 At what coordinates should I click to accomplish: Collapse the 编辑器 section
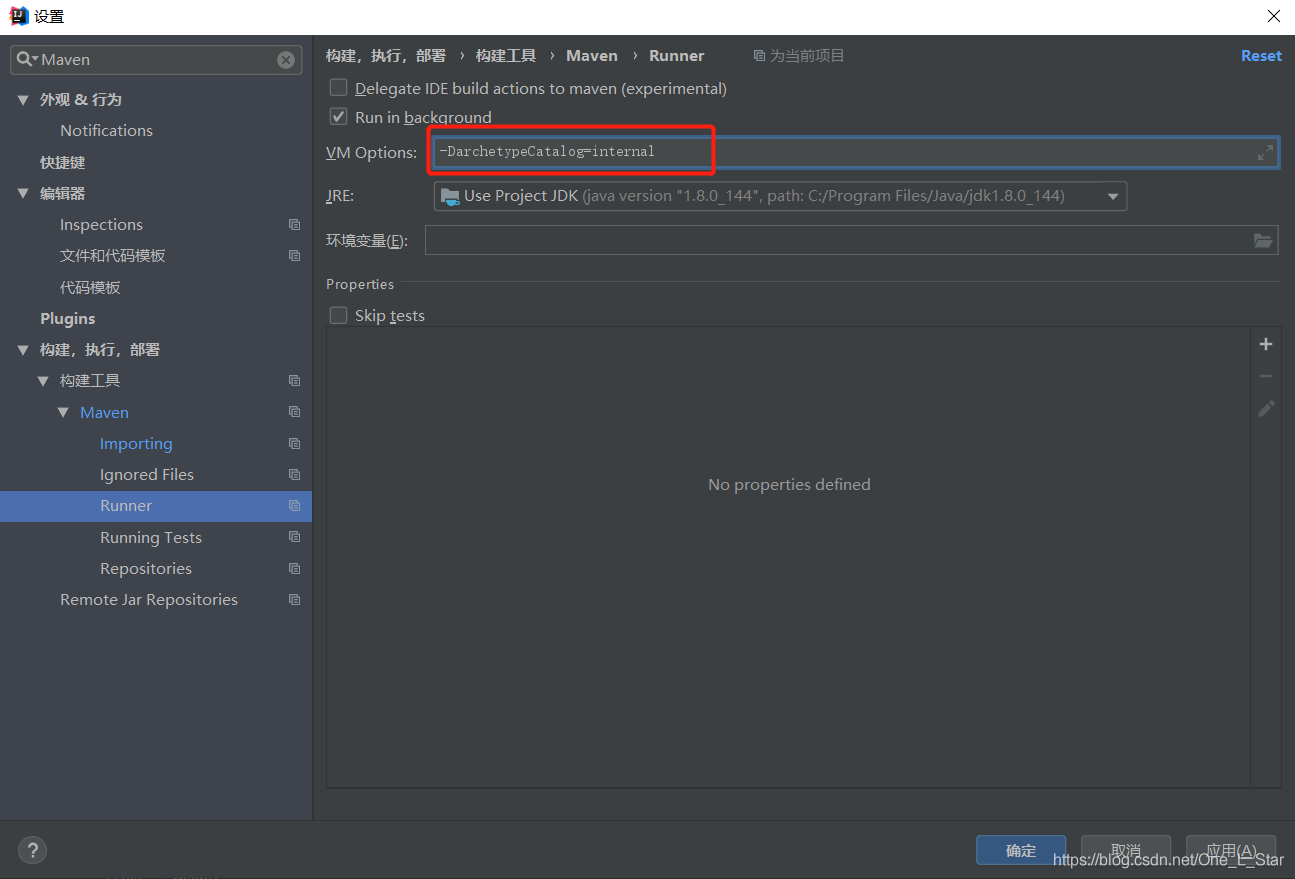[x=23, y=193]
